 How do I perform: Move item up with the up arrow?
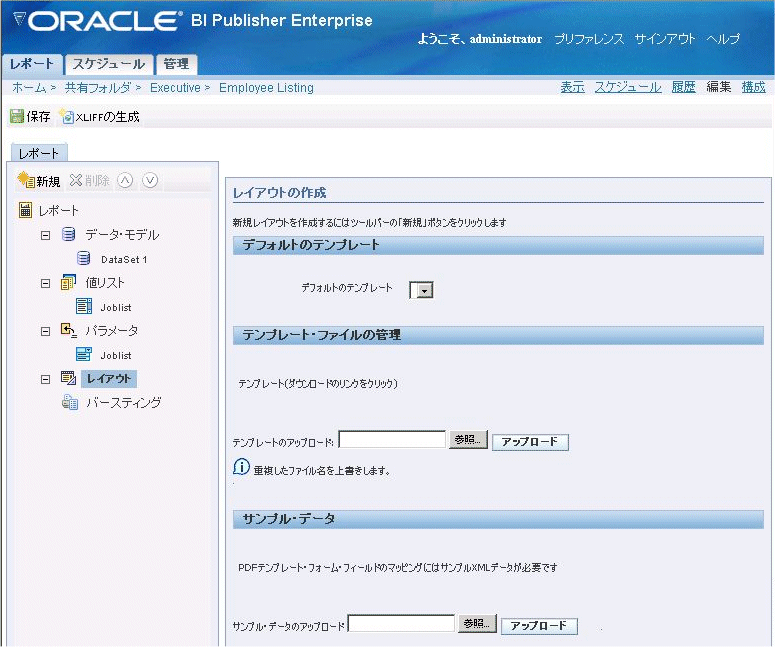point(126,180)
